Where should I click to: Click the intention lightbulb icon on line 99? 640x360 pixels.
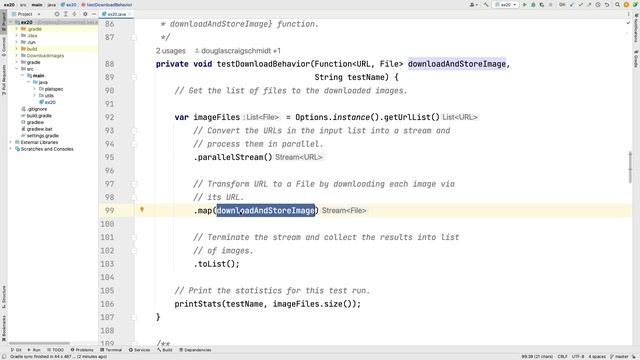tap(142, 210)
